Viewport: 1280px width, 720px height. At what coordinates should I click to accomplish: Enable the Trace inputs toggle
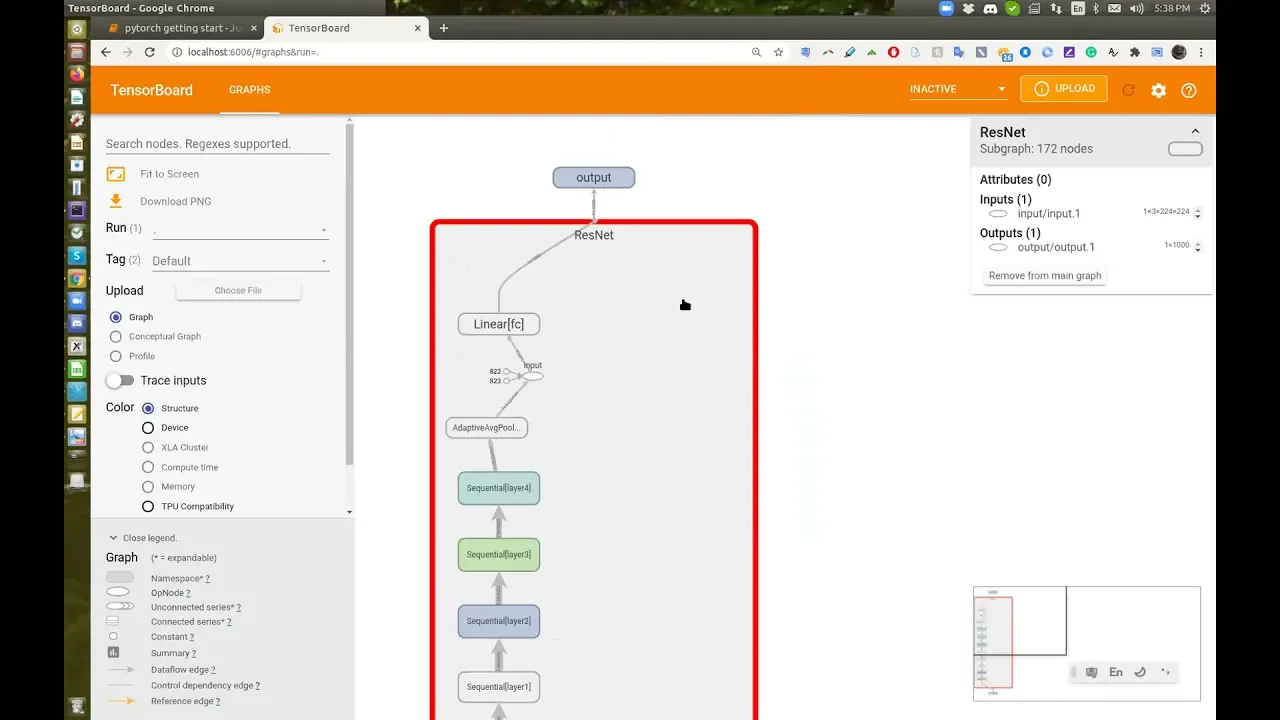coord(120,381)
